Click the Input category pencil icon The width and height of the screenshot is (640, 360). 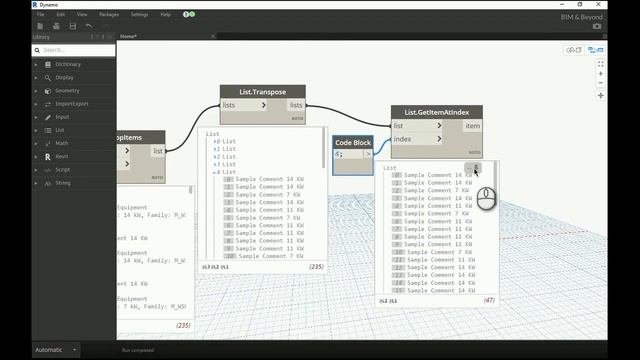click(48, 117)
